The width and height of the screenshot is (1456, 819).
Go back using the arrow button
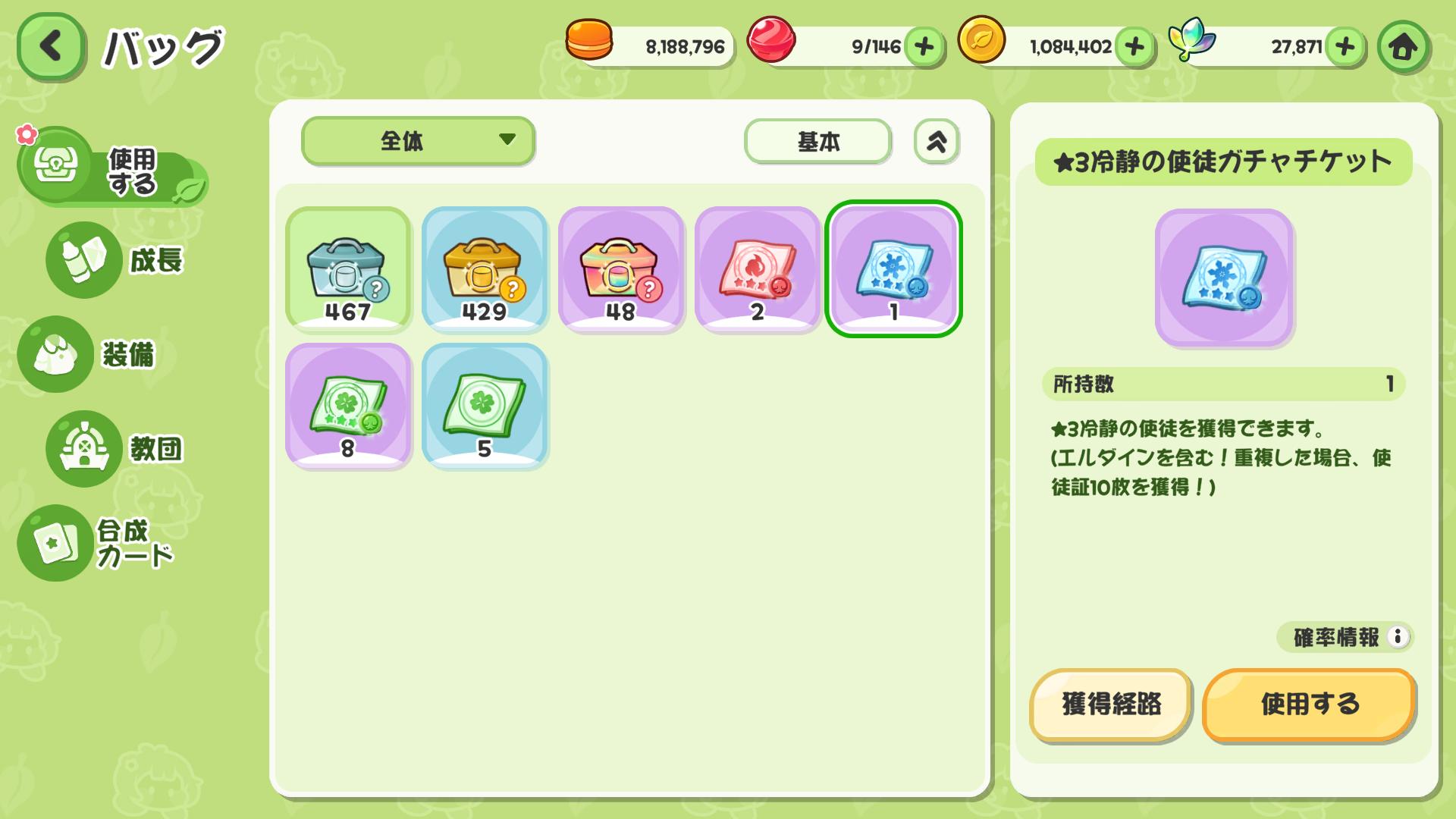pos(51,47)
